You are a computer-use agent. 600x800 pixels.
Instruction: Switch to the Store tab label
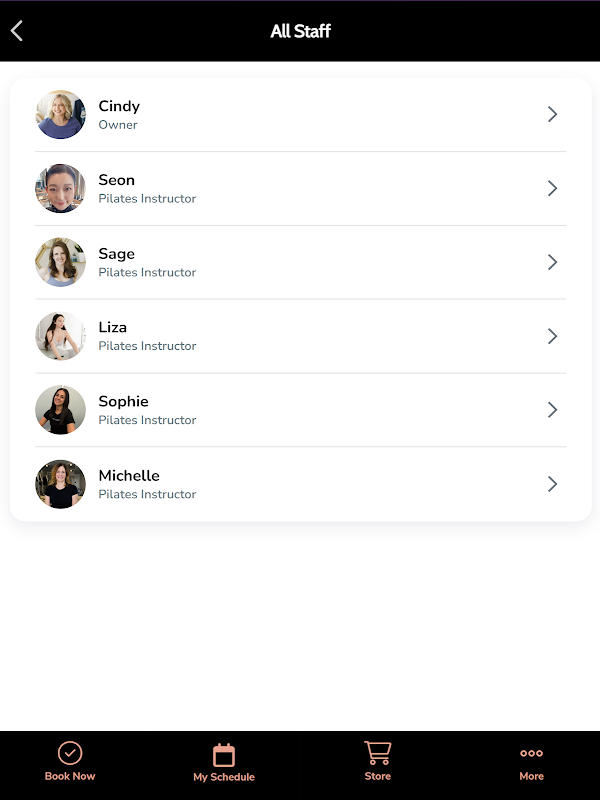tap(377, 776)
